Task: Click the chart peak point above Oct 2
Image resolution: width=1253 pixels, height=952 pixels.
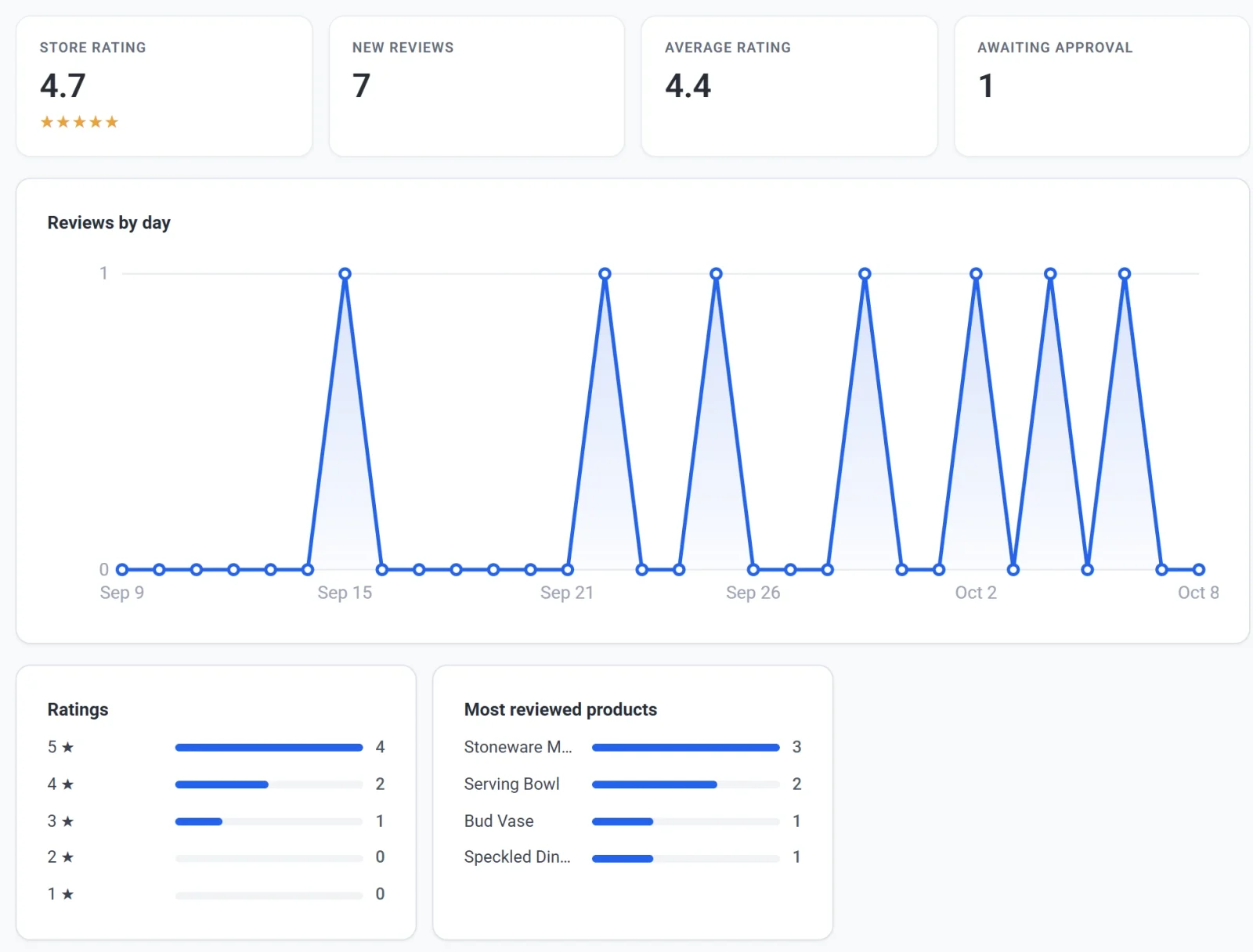Action: tap(976, 274)
